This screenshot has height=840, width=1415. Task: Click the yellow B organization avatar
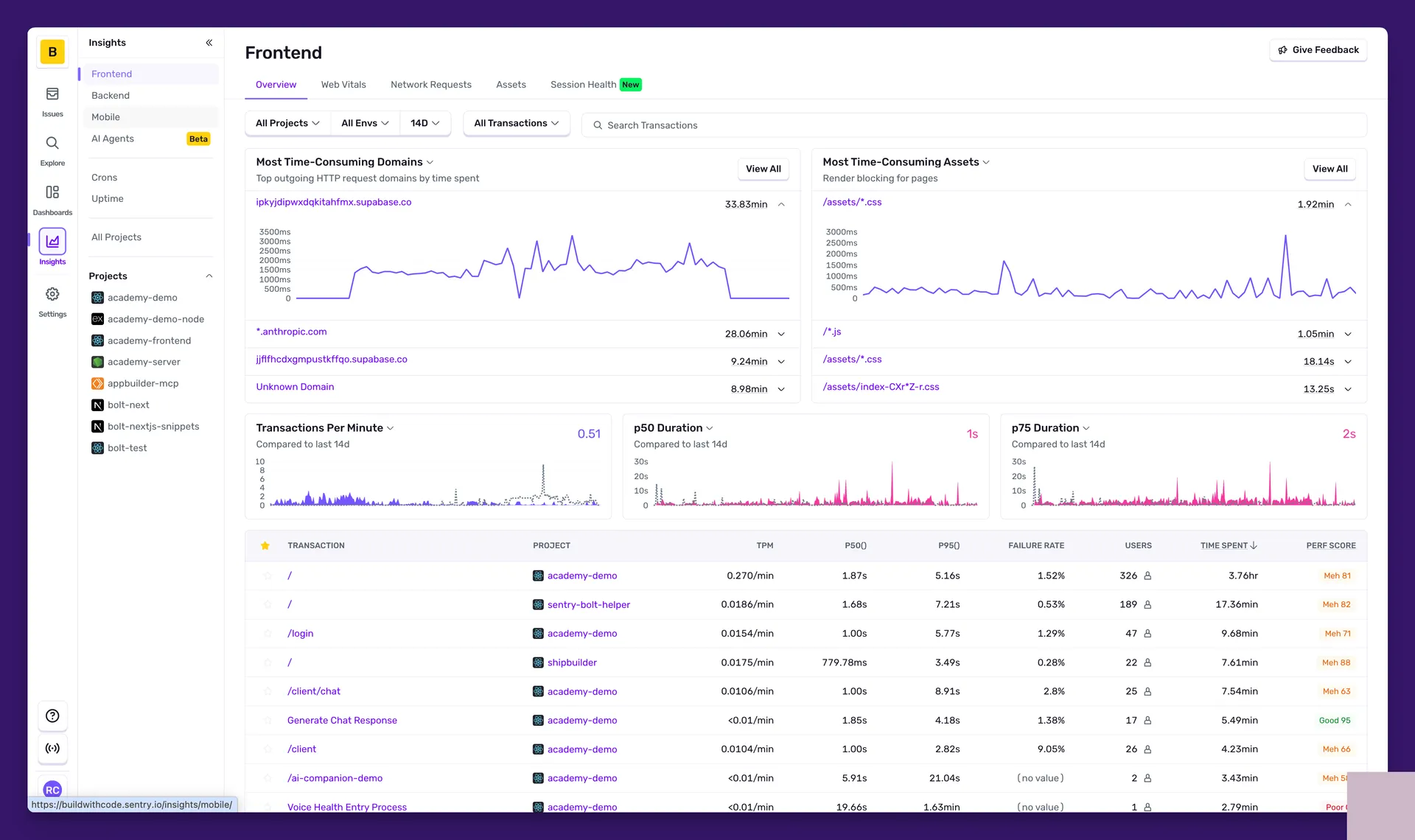pyautogui.click(x=52, y=52)
